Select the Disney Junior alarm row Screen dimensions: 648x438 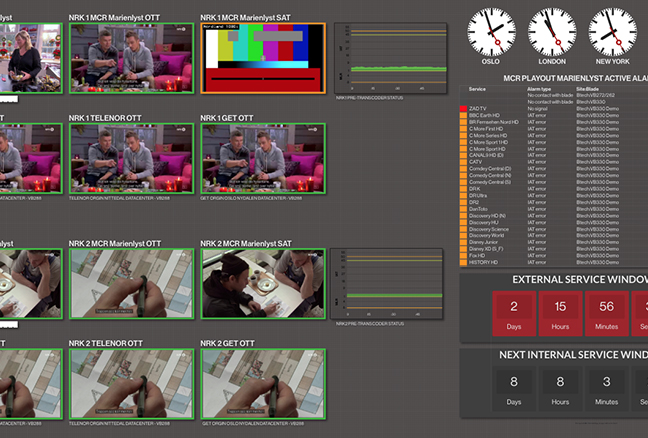pos(554,242)
